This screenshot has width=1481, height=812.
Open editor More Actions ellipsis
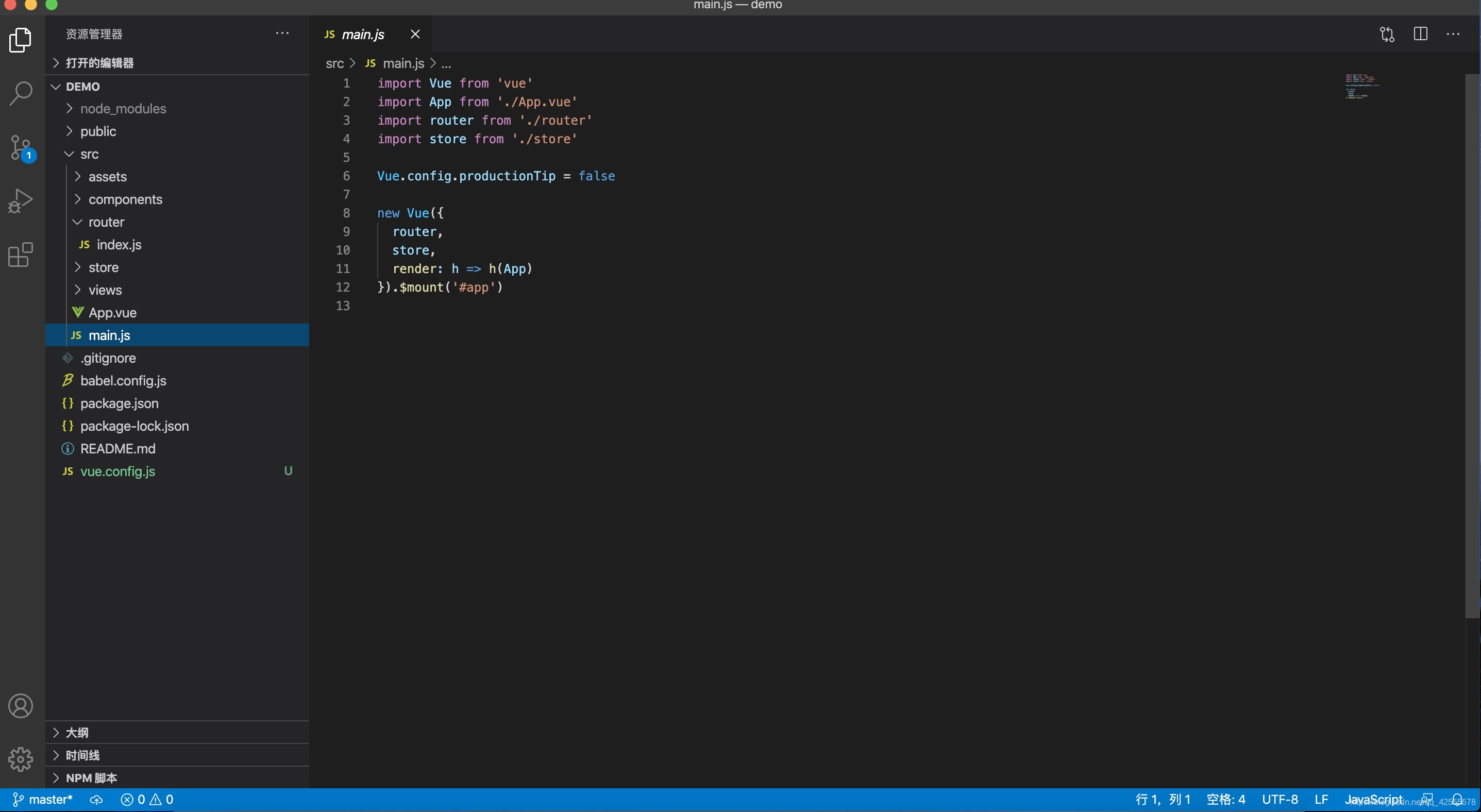(1453, 34)
